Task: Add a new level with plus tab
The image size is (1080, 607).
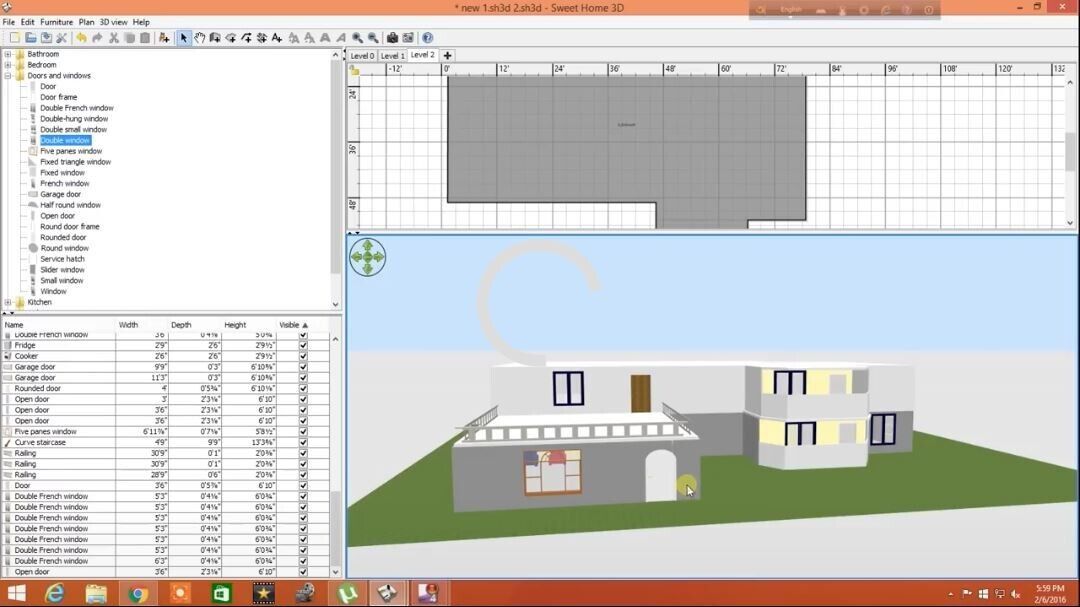Action: (447, 55)
